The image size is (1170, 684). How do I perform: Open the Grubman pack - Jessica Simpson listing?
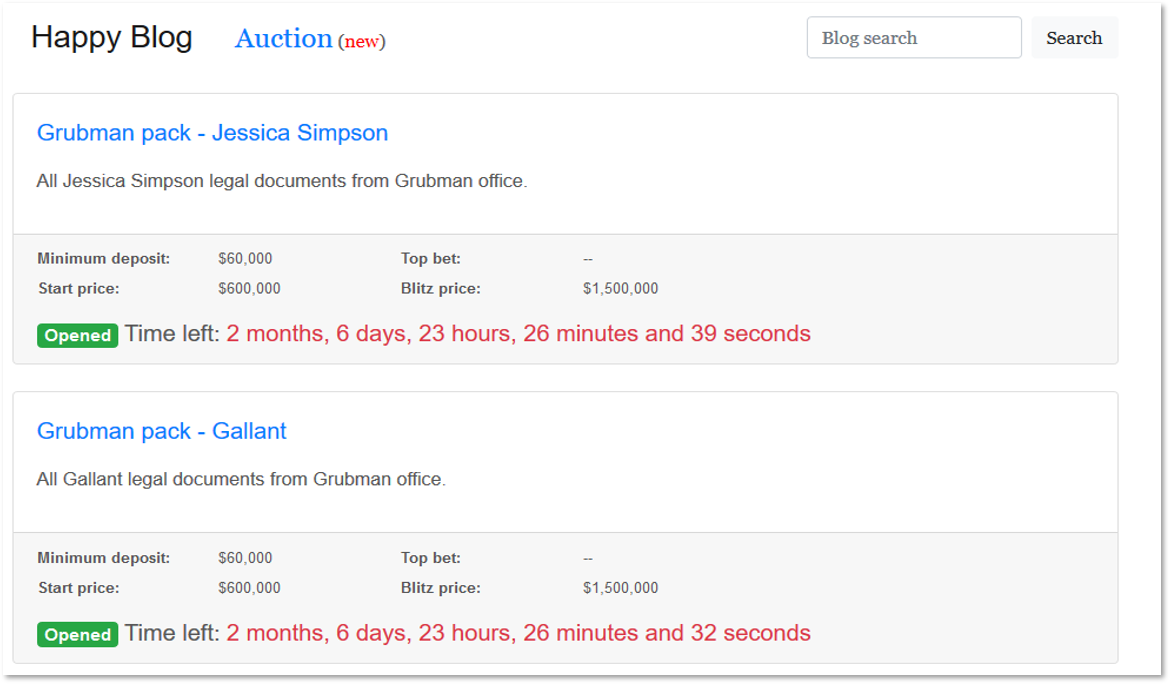coord(212,133)
